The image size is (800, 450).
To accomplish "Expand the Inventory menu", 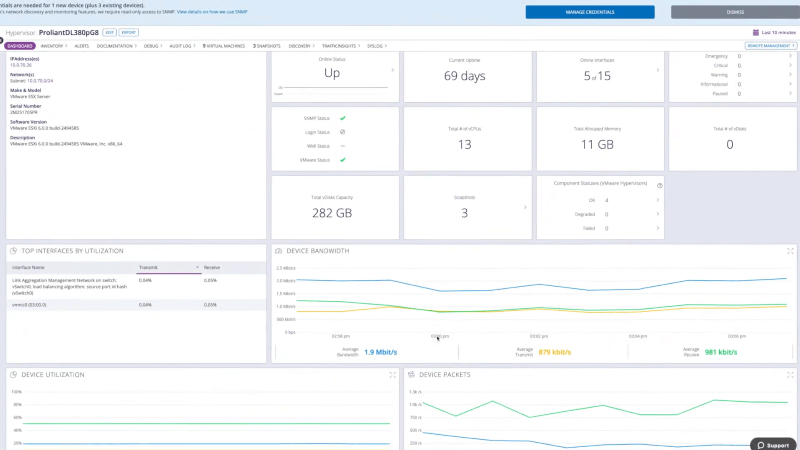I will click(x=54, y=46).
